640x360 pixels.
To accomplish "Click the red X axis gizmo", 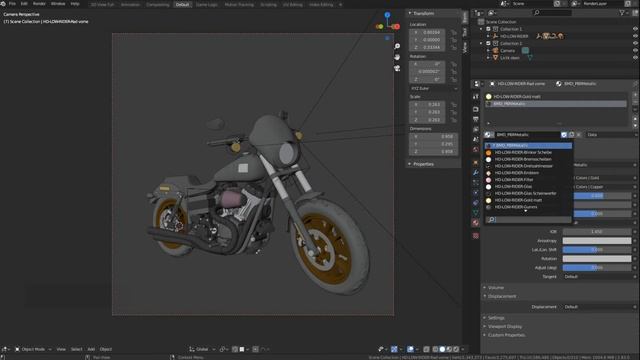I will click(396, 27).
